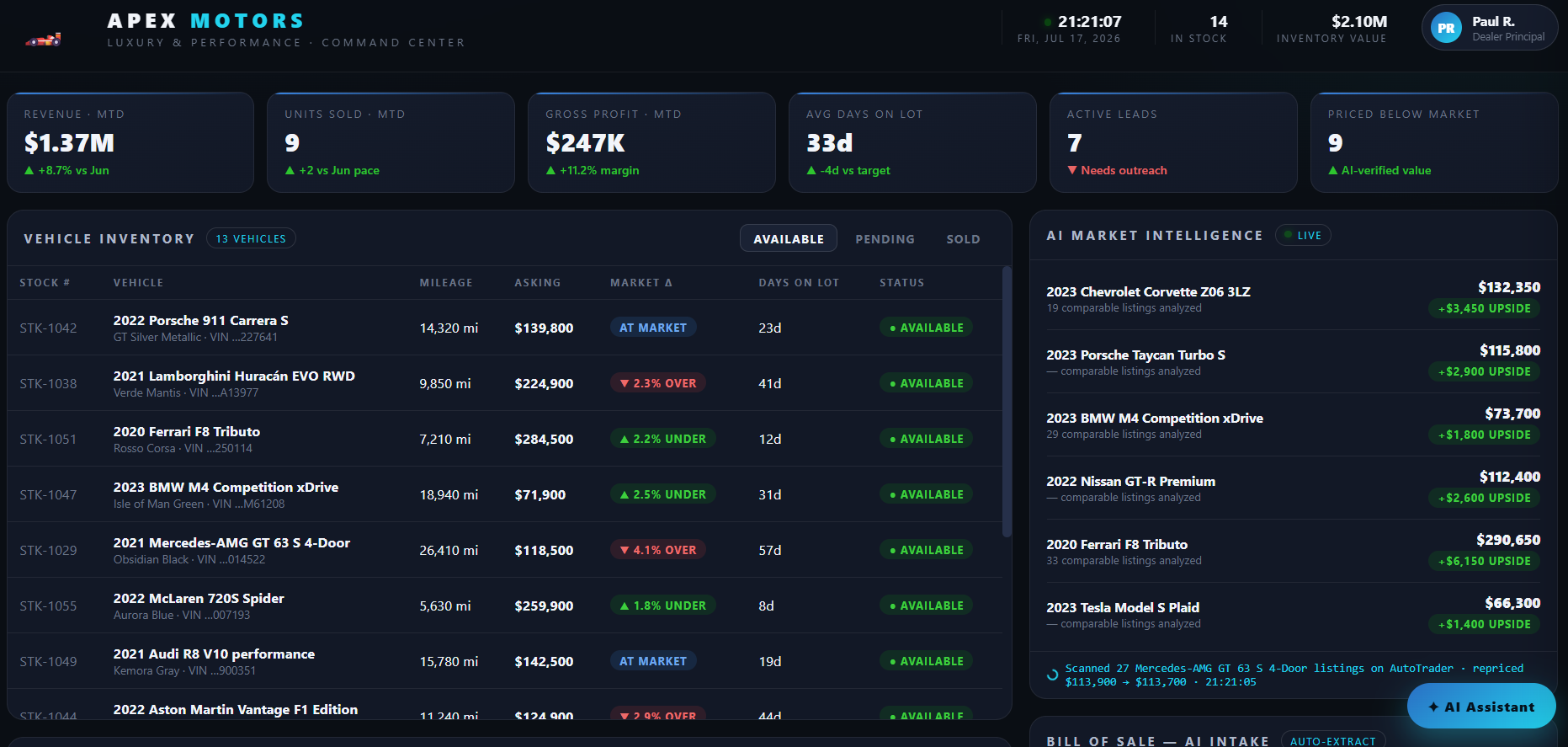Click AVAILABLE status for Porsche 911
The height and width of the screenshot is (747, 1568).
926,328
